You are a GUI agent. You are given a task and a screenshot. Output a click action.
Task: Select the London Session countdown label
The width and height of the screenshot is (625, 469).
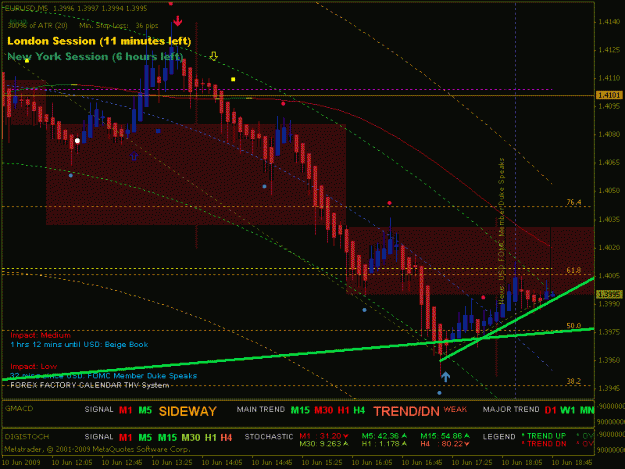[99, 41]
